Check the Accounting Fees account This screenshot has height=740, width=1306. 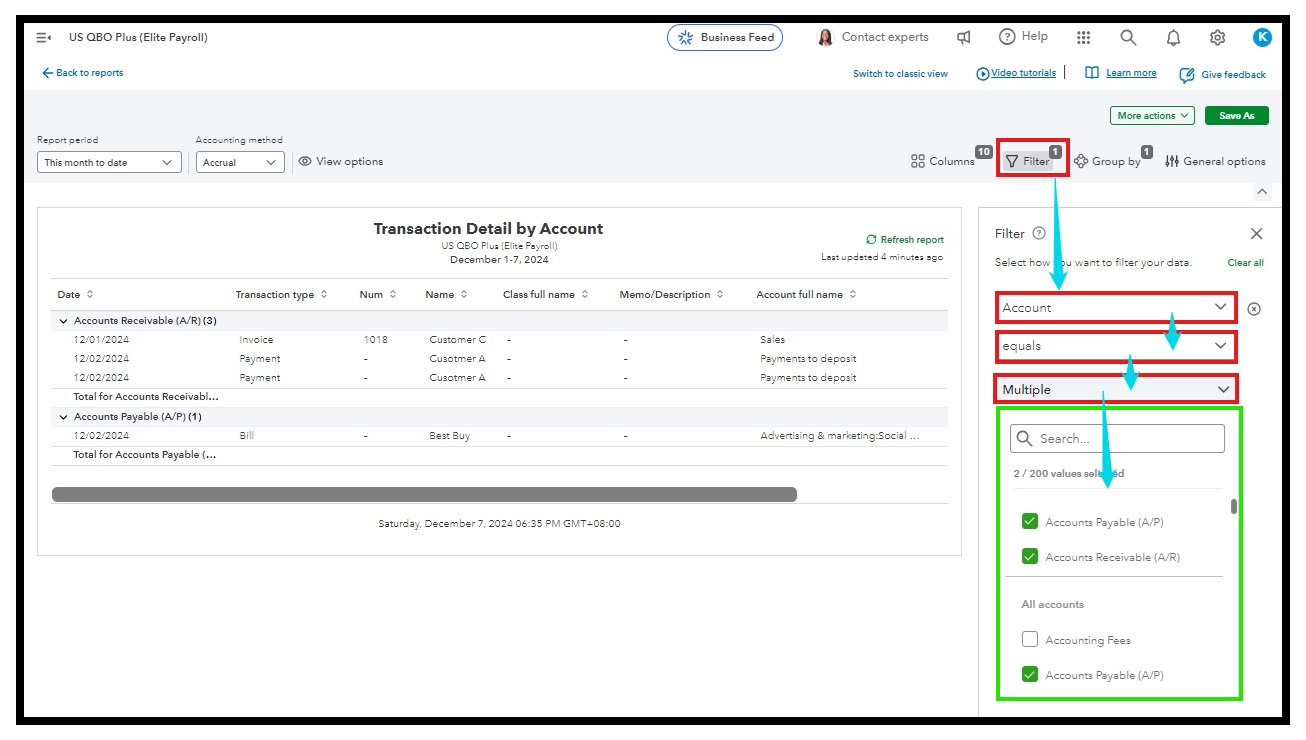point(1029,639)
